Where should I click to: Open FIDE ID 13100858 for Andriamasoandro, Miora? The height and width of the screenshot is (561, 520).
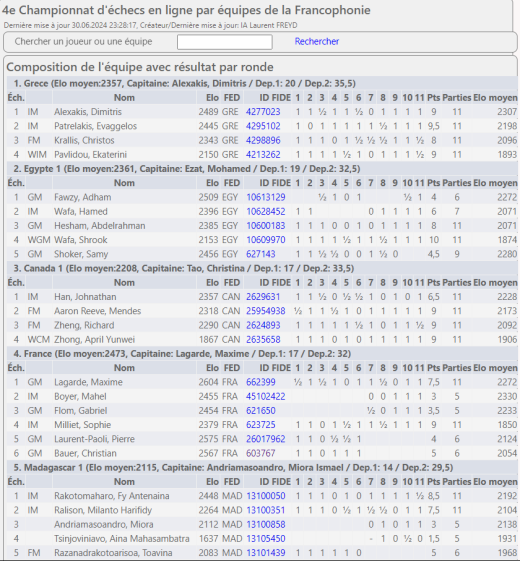pos(266,525)
